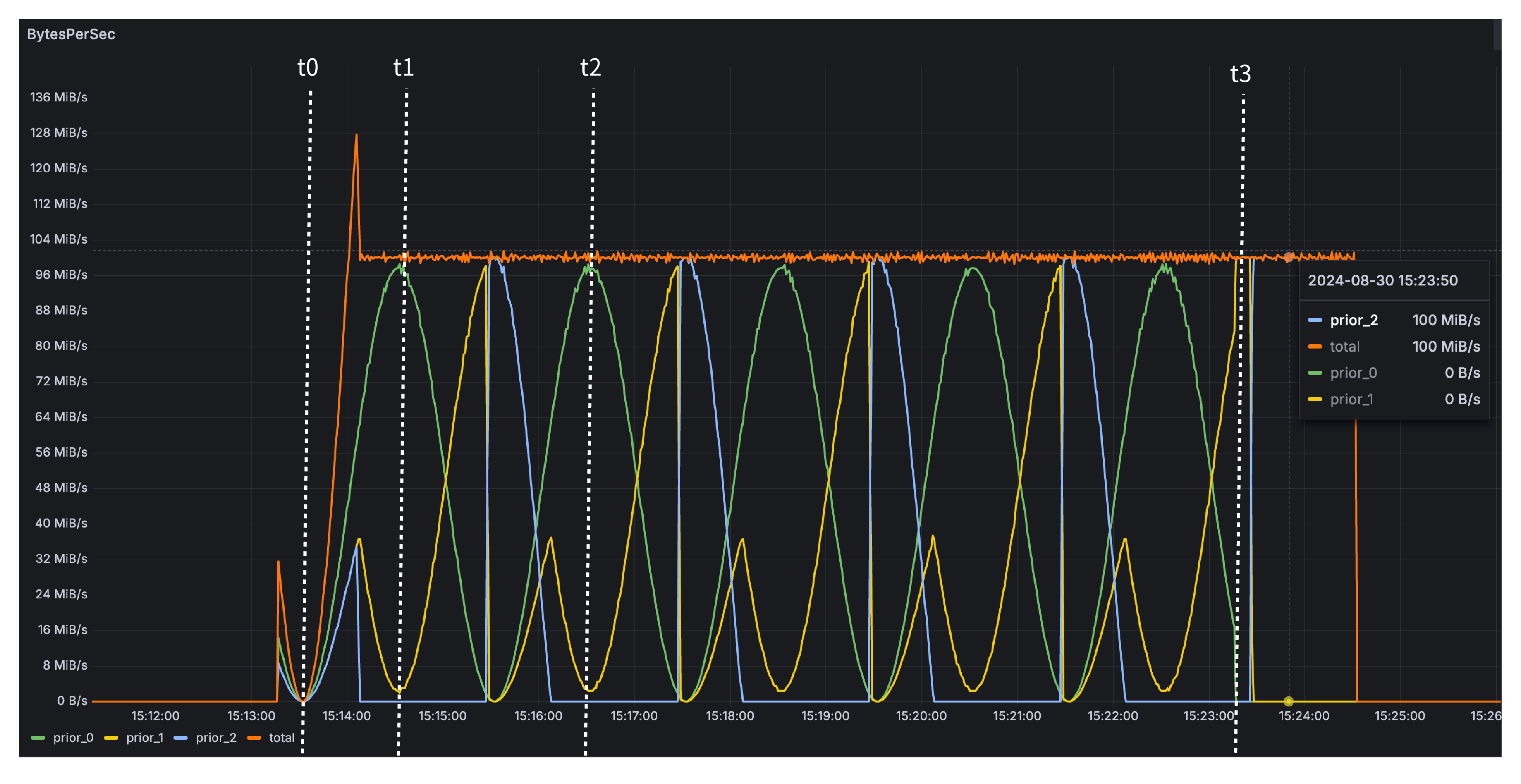This screenshot has height=784, width=1521.
Task: Click green prior_0 legend color swatch
Action: pos(38,738)
